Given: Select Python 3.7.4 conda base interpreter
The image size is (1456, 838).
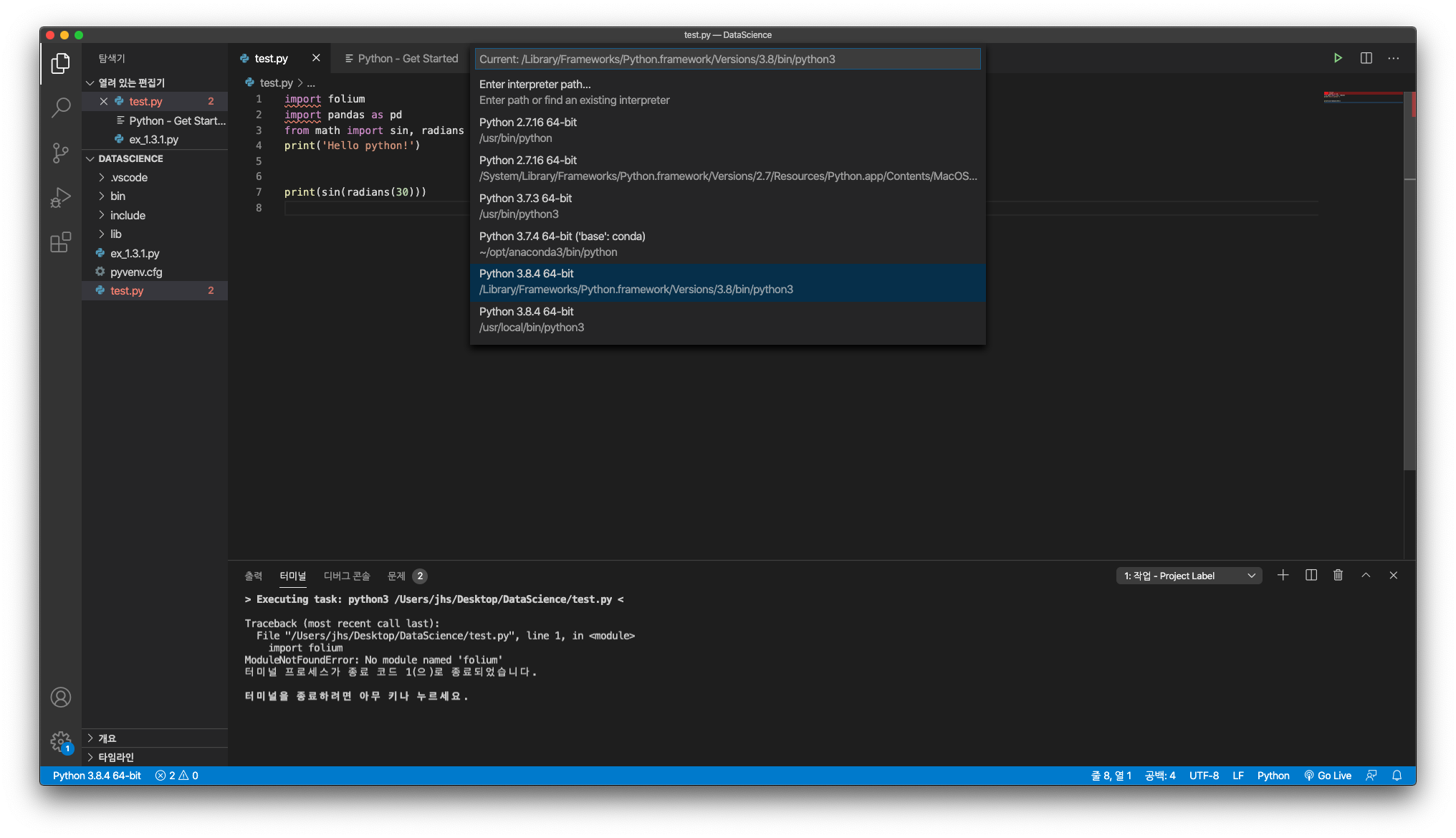Looking at the screenshot, I should (727, 244).
